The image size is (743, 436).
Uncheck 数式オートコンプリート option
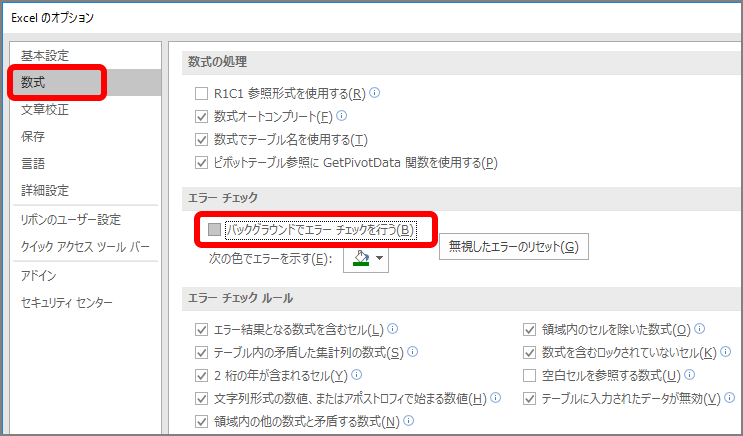pyautogui.click(x=201, y=117)
